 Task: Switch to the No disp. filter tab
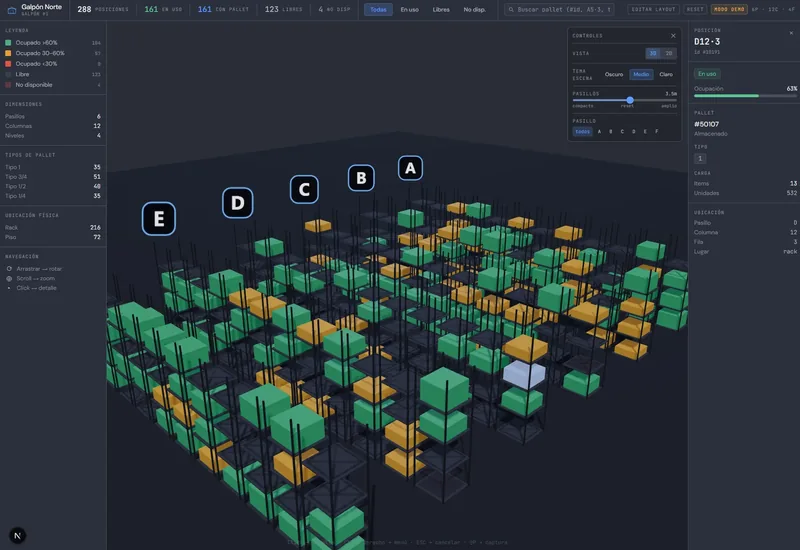pyautogui.click(x=474, y=9)
